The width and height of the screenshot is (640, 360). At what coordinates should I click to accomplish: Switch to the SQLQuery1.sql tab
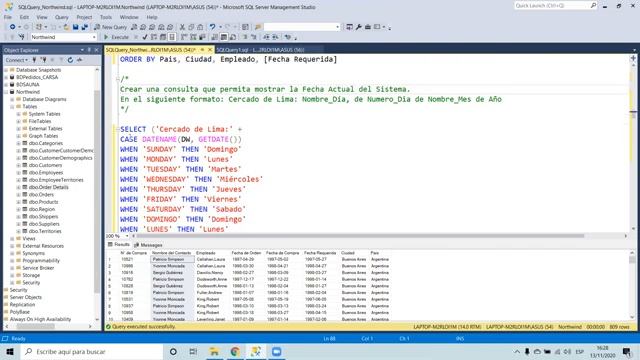pos(260,50)
